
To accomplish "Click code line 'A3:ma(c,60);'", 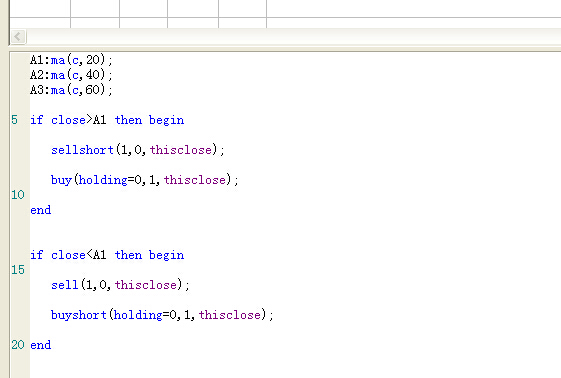I will (71, 90).
